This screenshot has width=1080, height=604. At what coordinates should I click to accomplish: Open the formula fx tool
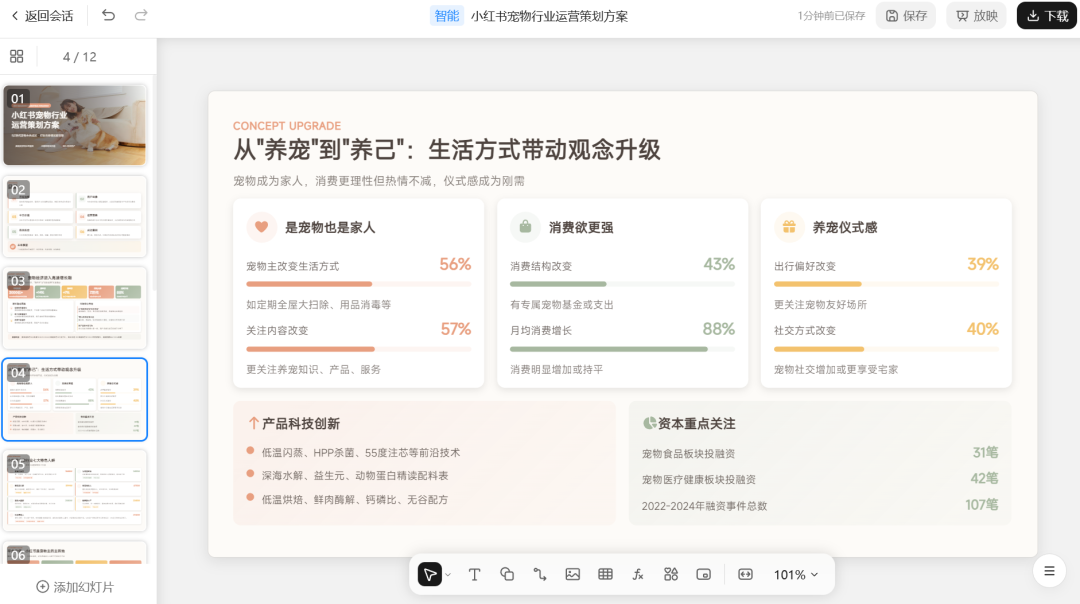pos(638,574)
